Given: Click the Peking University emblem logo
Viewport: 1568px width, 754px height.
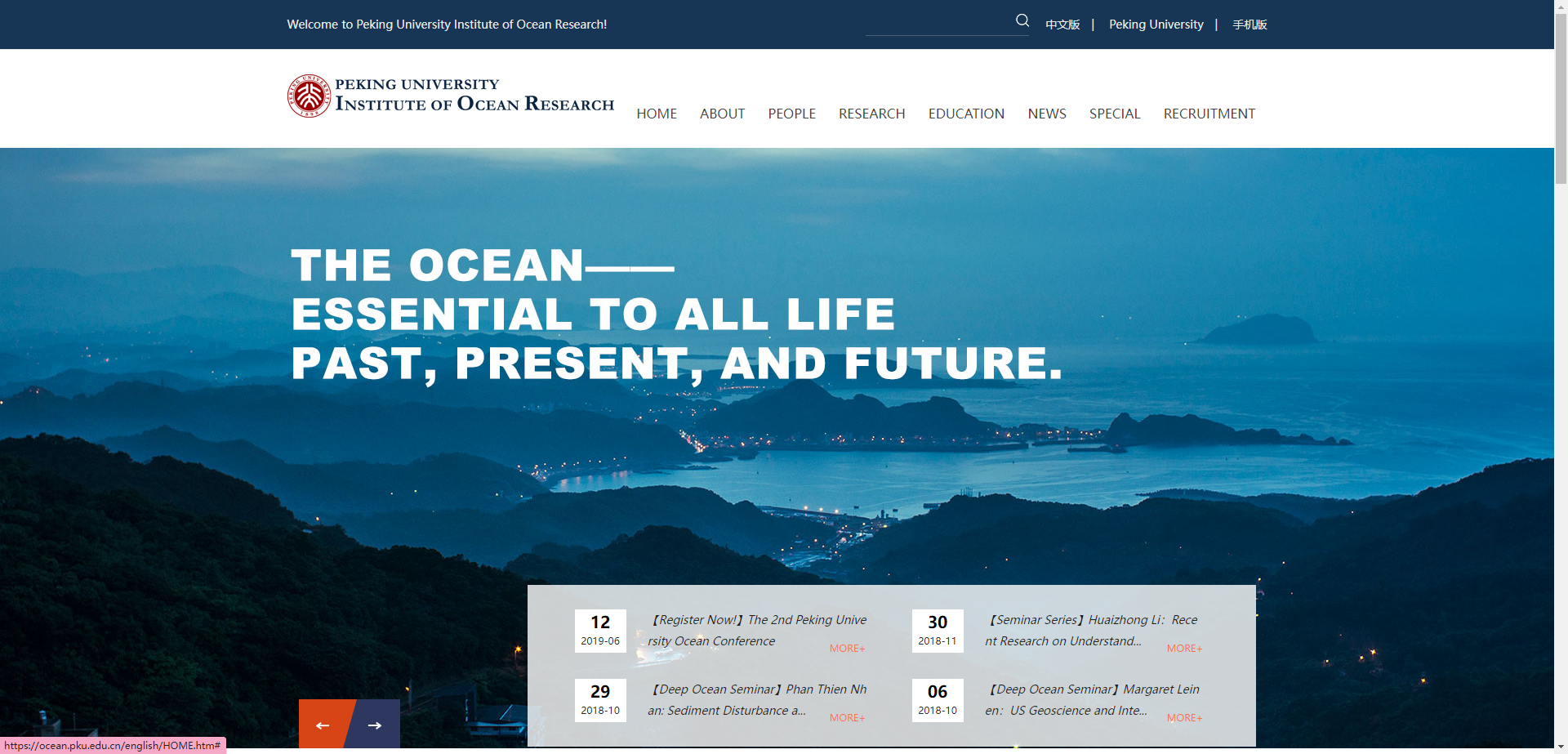Looking at the screenshot, I should coord(309,96).
